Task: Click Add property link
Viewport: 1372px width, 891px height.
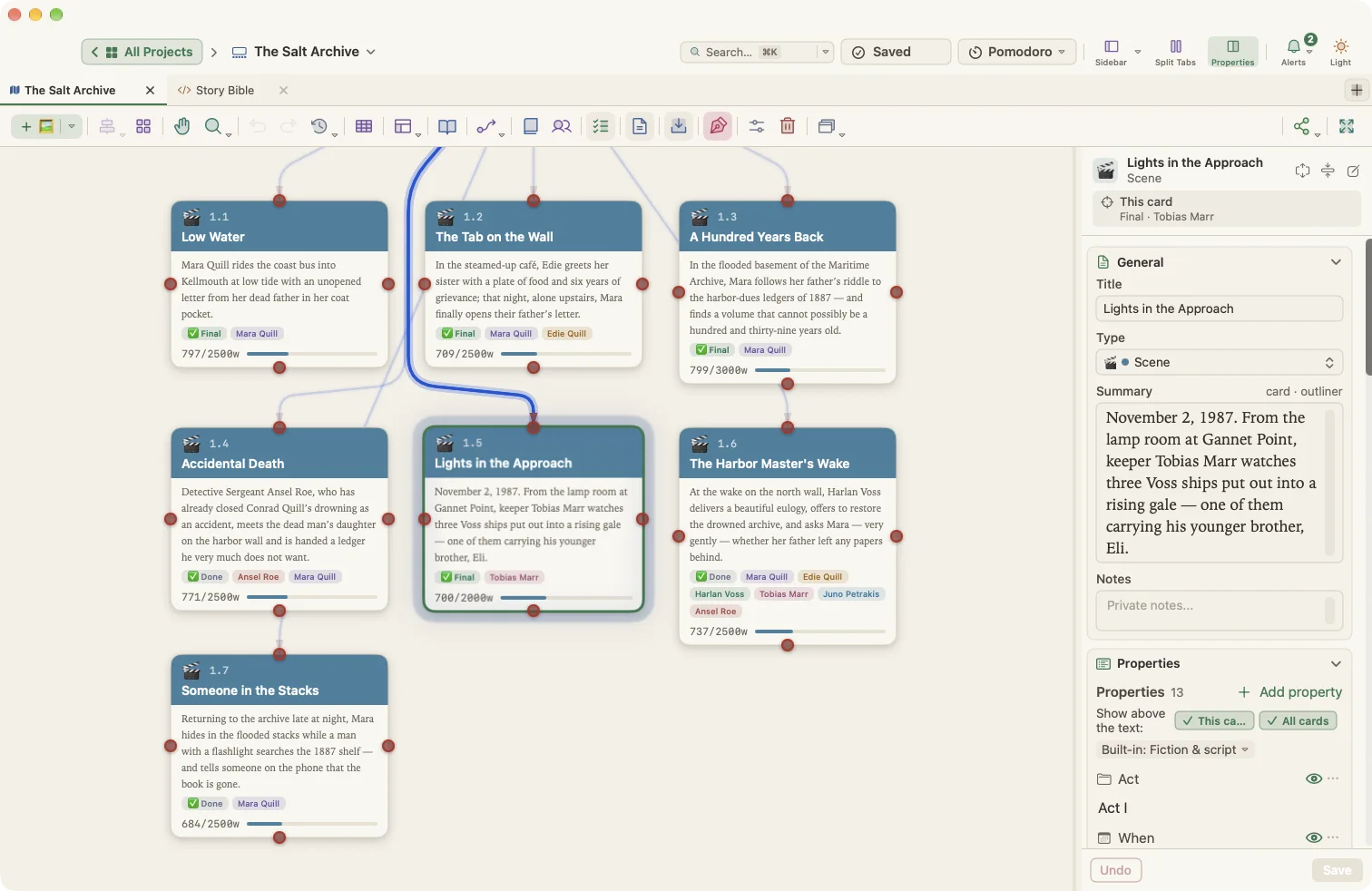Action: pos(1289,691)
